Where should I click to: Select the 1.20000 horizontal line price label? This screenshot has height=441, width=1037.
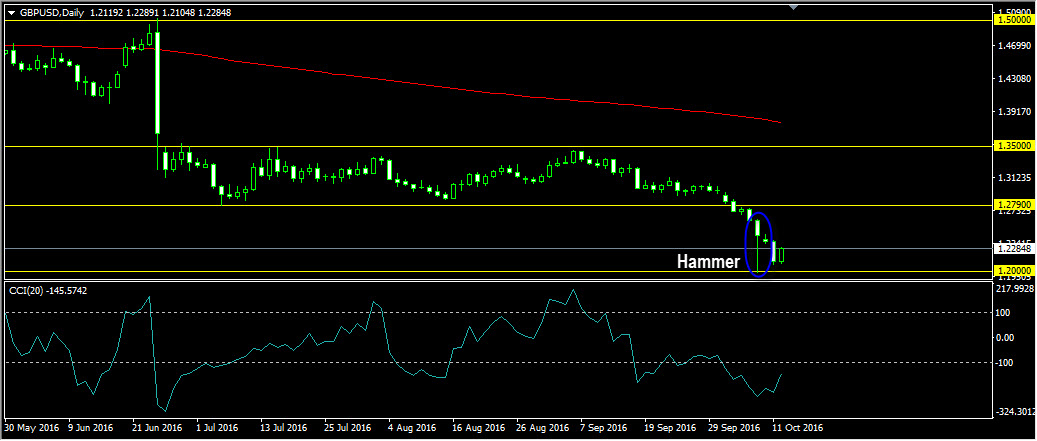(1014, 271)
